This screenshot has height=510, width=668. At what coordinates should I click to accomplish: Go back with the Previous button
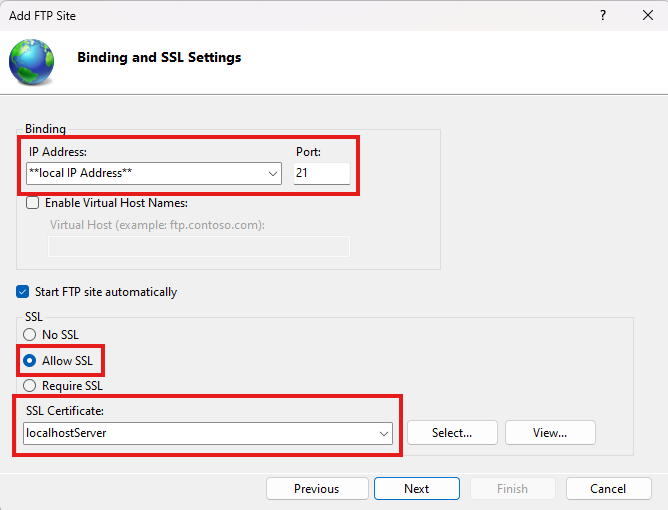(x=316, y=489)
